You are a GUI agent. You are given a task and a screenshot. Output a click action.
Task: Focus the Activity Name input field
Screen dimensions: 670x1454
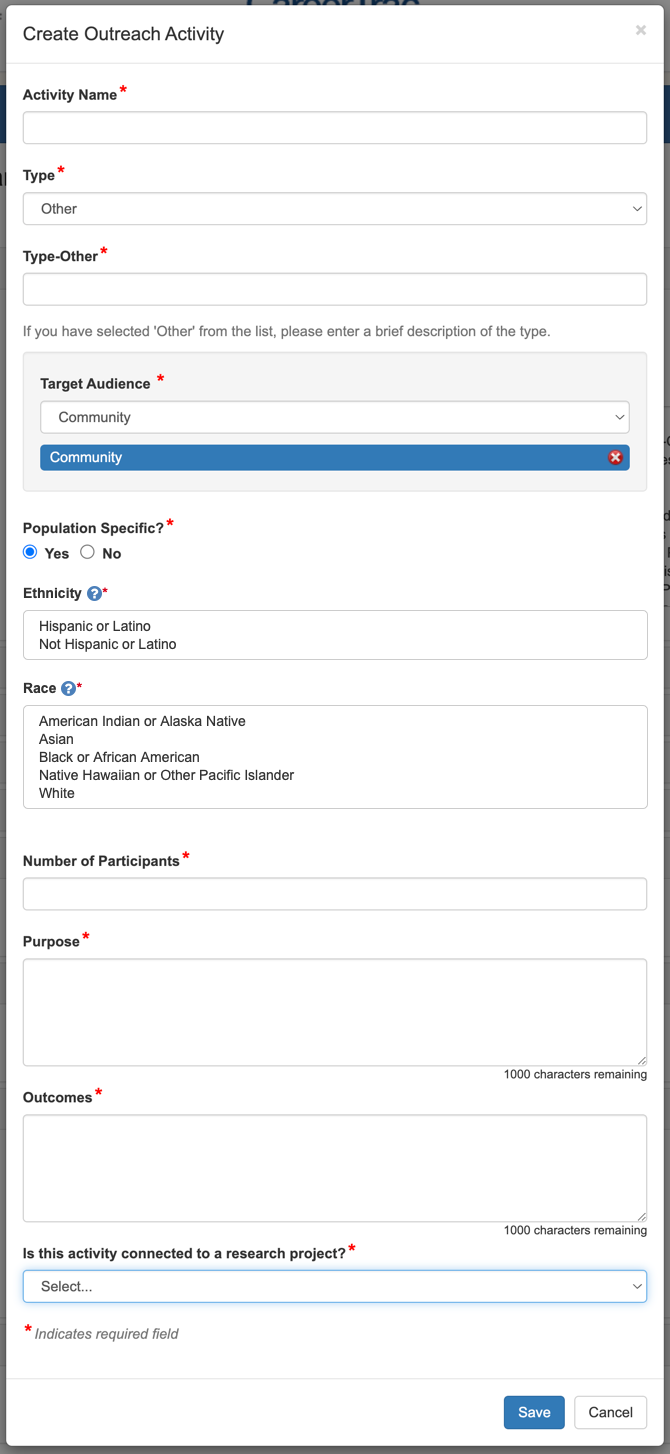coord(335,128)
